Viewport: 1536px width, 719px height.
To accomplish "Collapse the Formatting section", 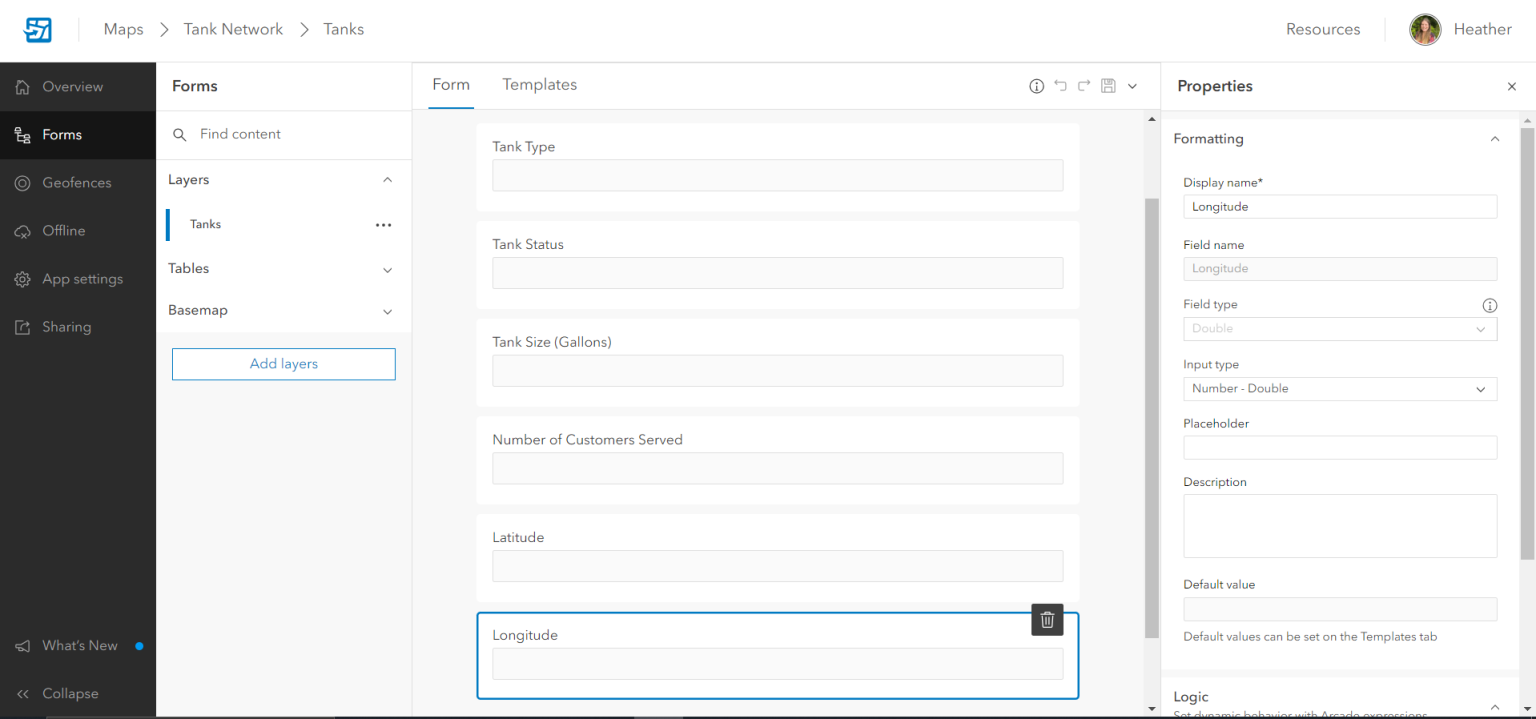I will [x=1494, y=138].
